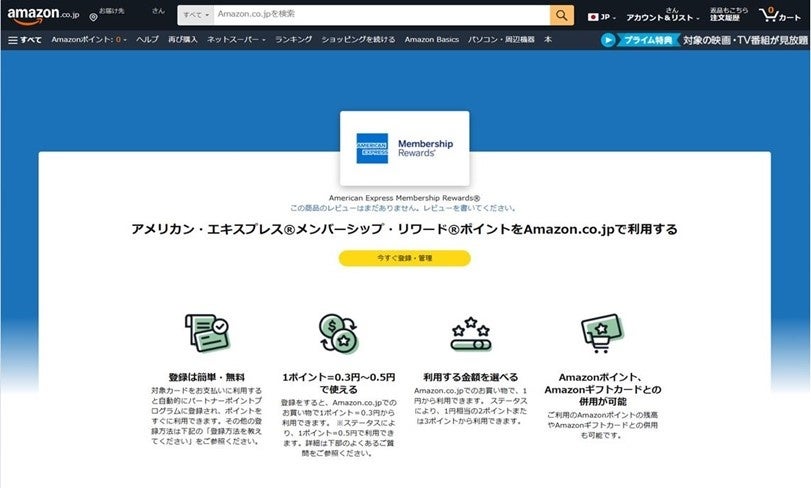Click the 利用する金額を選べる heading
The height and width of the screenshot is (488, 811).
pyautogui.click(x=471, y=377)
